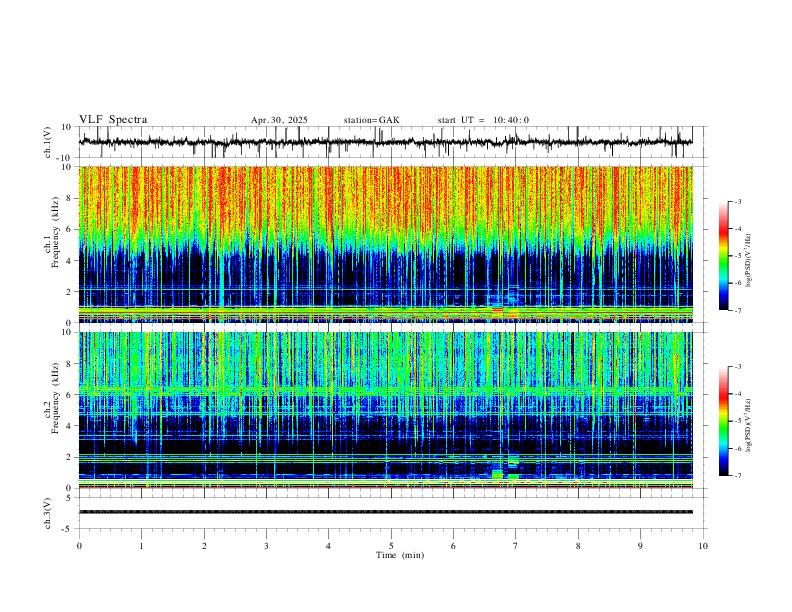Click the ch.2 spectrogram panel
The height and width of the screenshot is (612, 792).
pyautogui.click(x=386, y=410)
